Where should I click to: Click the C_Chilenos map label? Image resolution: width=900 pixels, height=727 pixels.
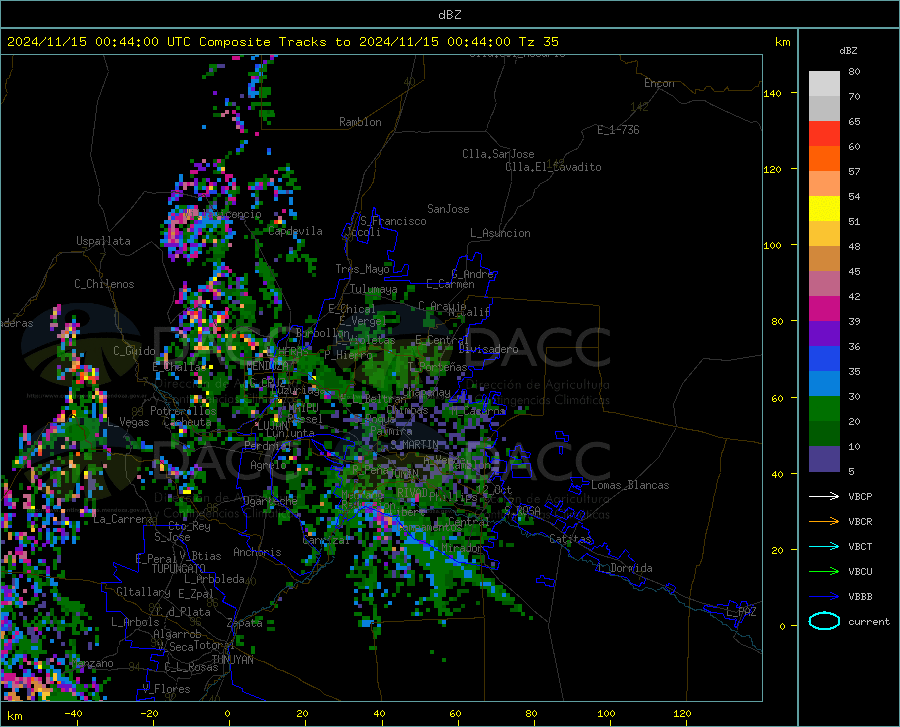pyautogui.click(x=104, y=284)
